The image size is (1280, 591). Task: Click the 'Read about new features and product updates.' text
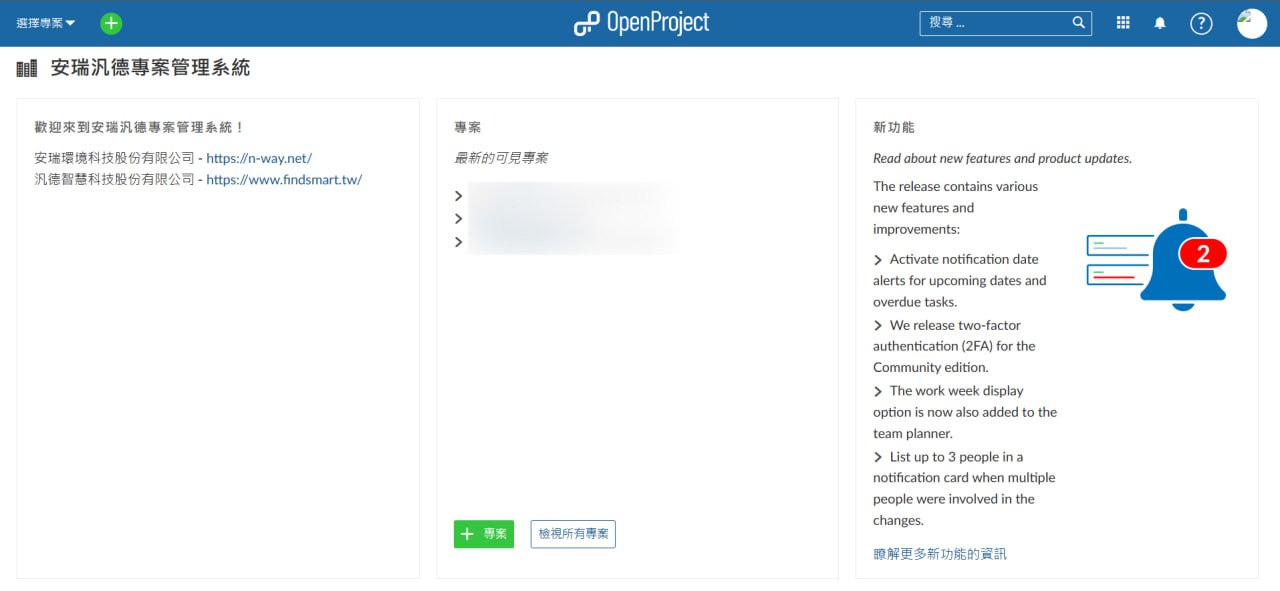(1002, 158)
